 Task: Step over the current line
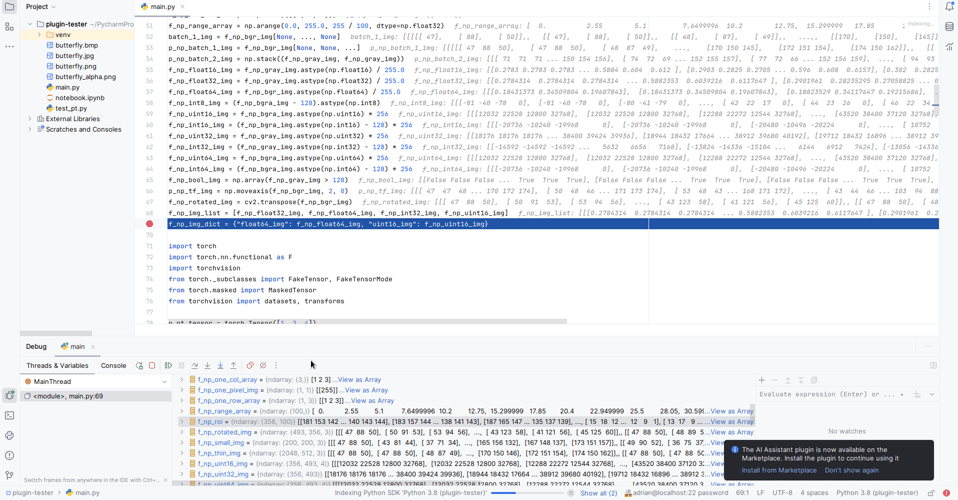194,366
